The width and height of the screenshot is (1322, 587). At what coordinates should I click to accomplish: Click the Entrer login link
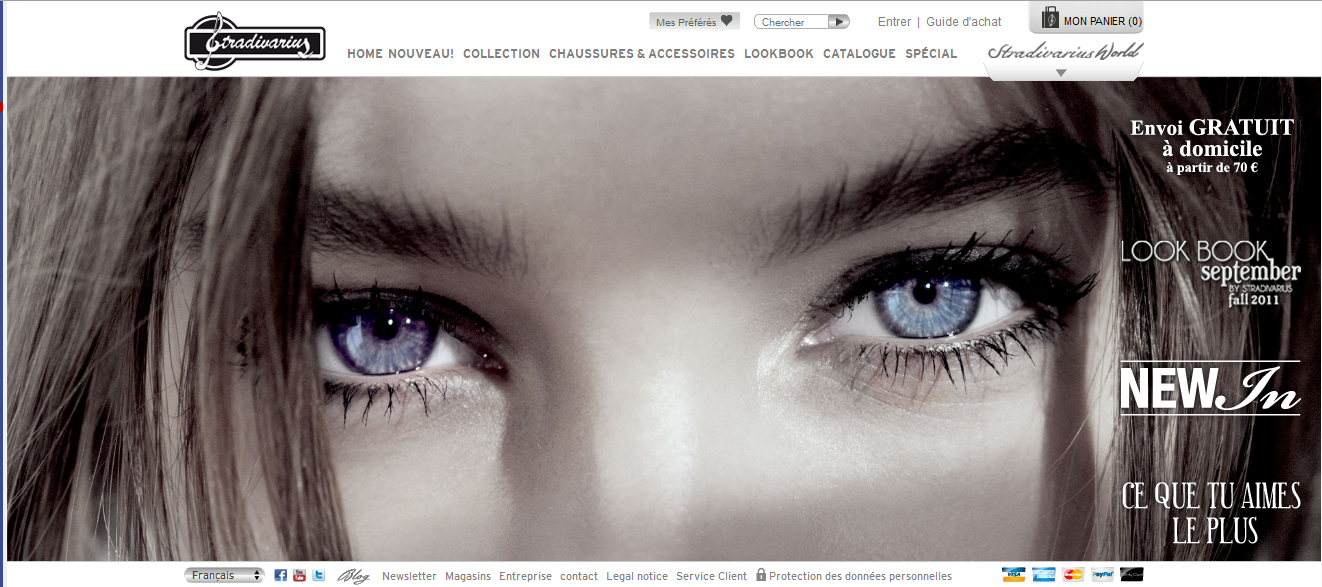point(894,22)
